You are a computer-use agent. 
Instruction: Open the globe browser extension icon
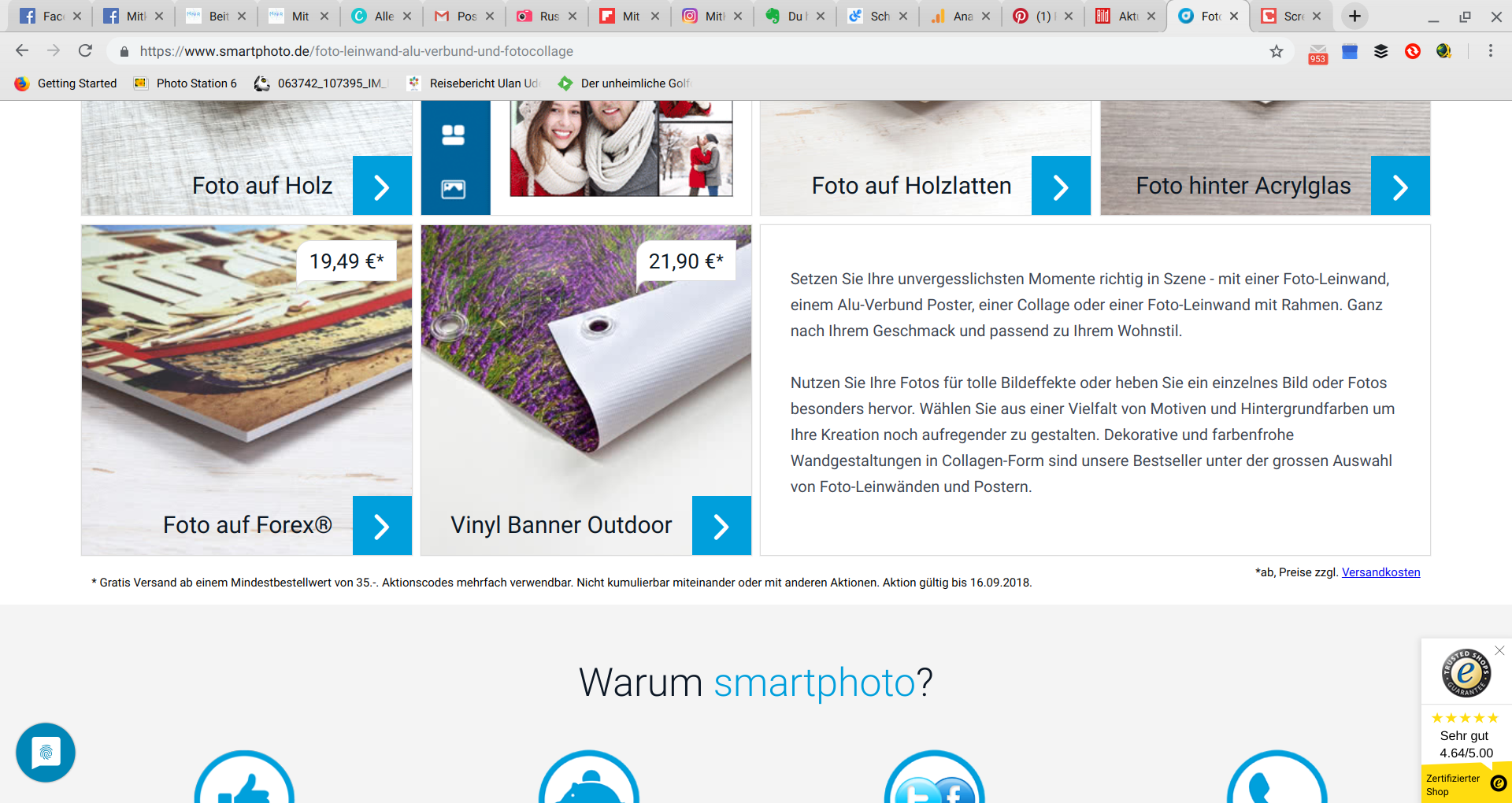point(1443,51)
